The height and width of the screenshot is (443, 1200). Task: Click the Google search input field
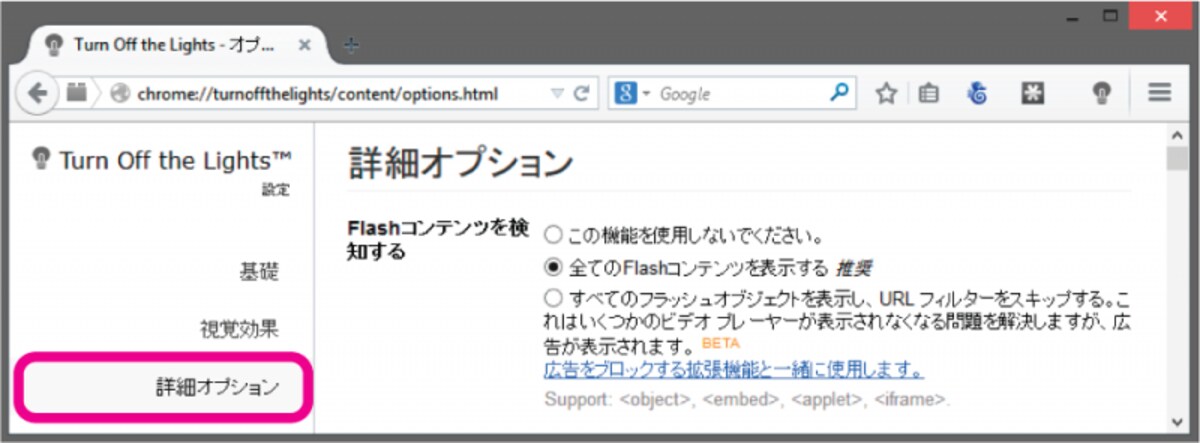pos(740,94)
